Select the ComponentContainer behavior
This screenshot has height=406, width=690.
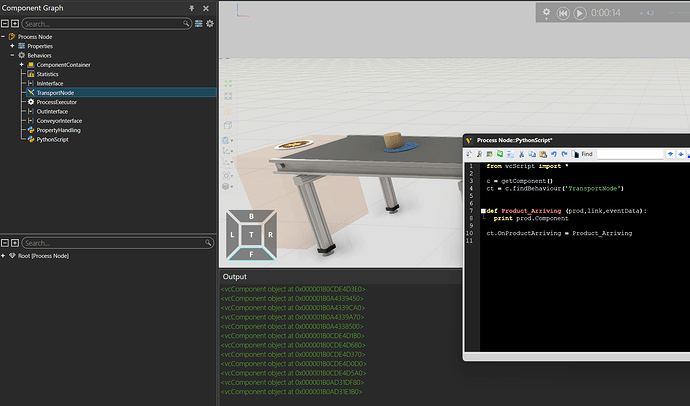pyautogui.click(x=63, y=65)
